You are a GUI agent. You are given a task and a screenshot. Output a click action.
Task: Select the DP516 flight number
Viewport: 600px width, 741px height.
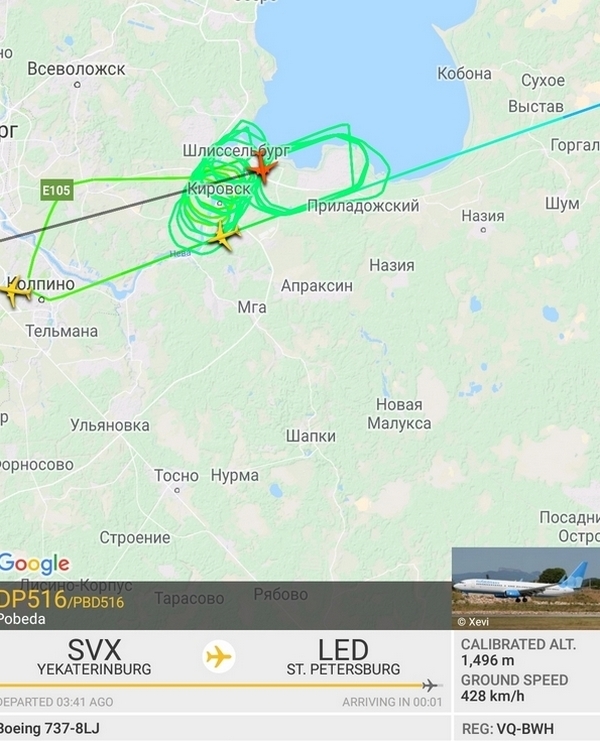(x=32, y=599)
